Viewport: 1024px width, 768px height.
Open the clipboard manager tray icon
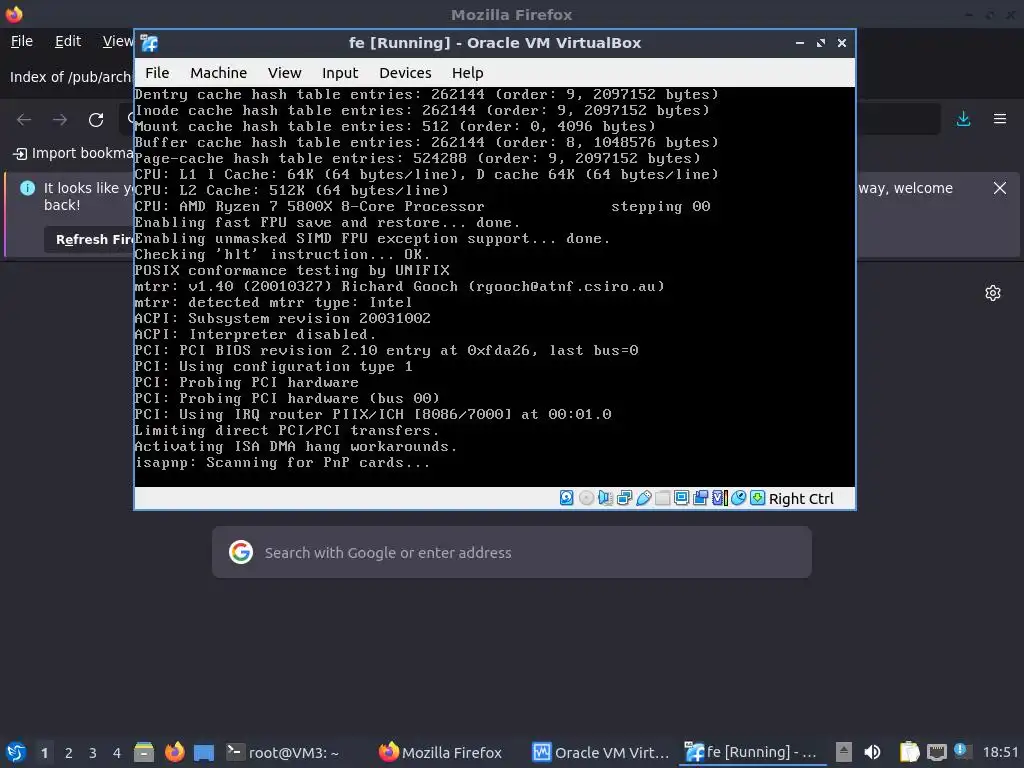click(909, 752)
